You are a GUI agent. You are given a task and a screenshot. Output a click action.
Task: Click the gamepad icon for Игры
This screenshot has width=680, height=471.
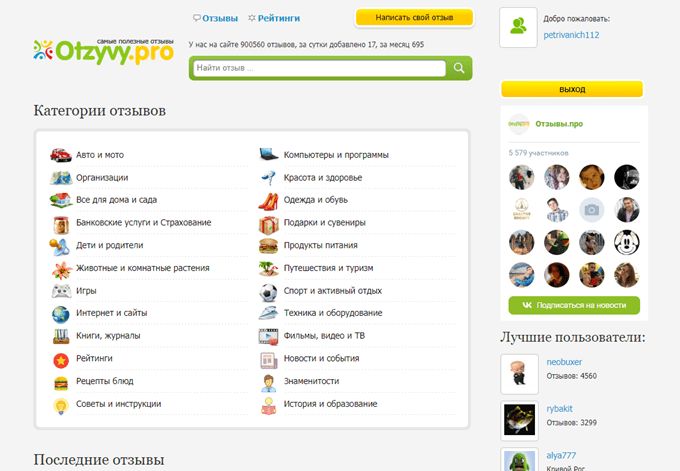click(61, 291)
